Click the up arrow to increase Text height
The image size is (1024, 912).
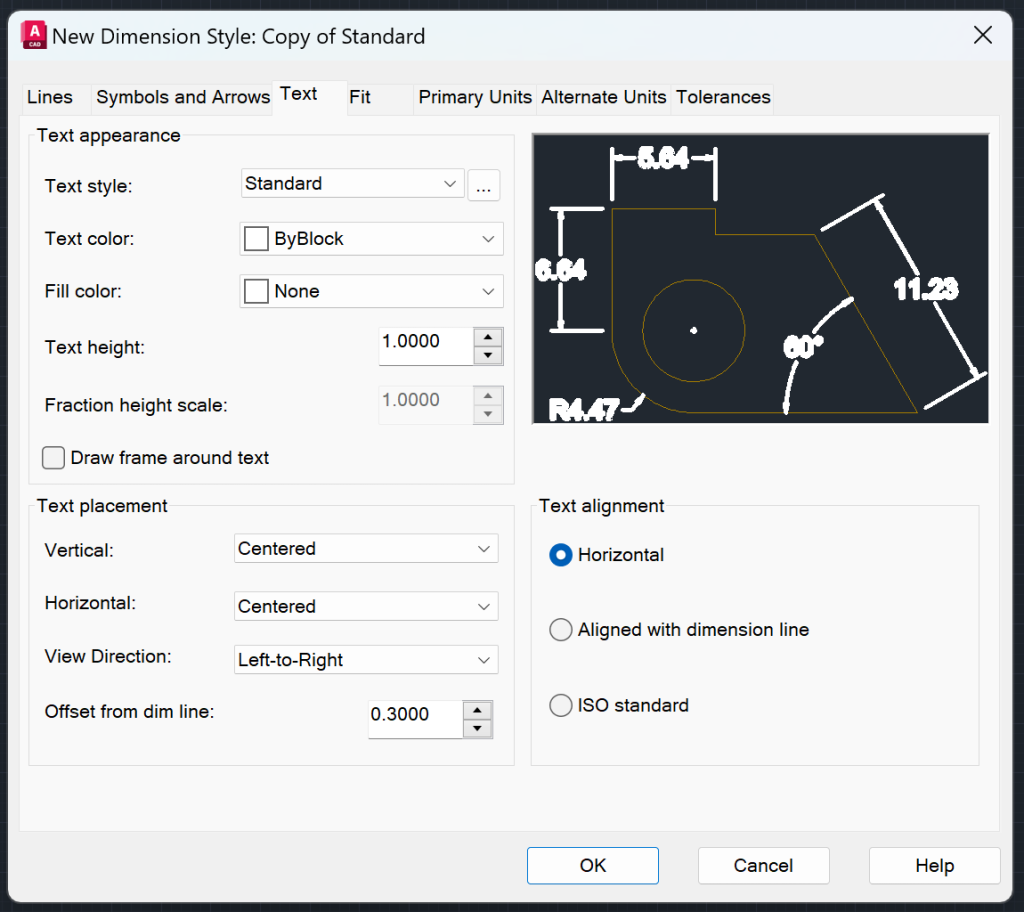click(x=487, y=335)
